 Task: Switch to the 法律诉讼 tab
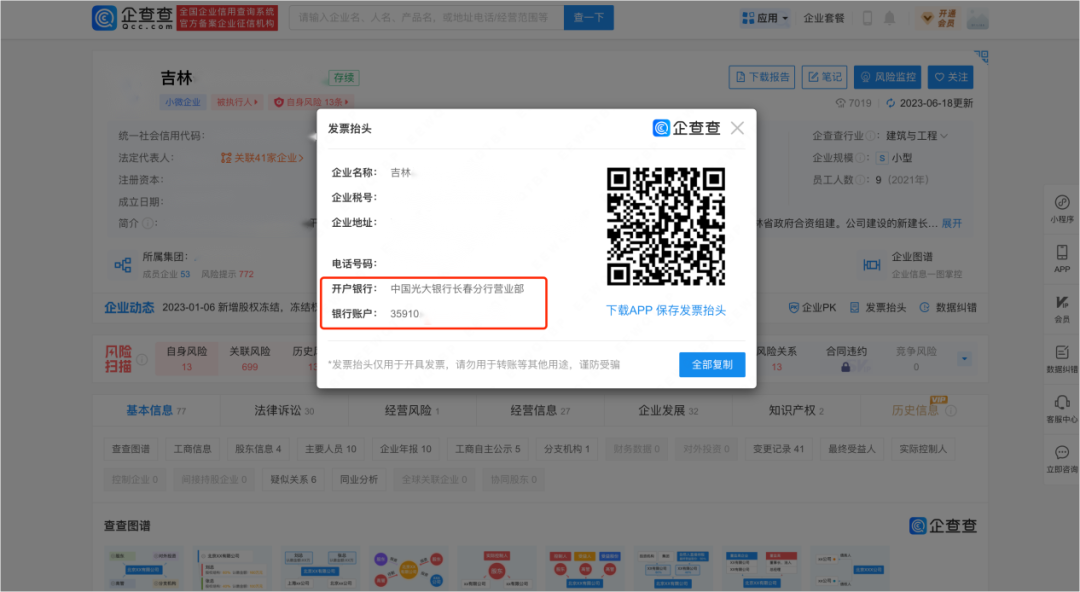(284, 410)
